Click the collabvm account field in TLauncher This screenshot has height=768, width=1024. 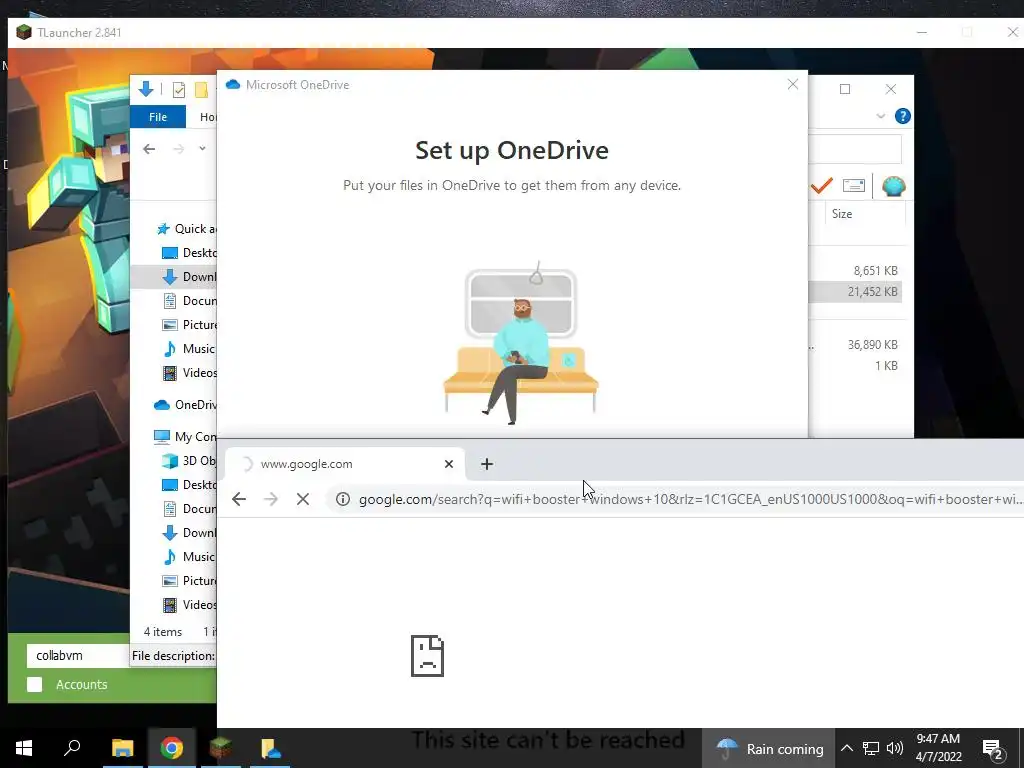pyautogui.click(x=78, y=656)
